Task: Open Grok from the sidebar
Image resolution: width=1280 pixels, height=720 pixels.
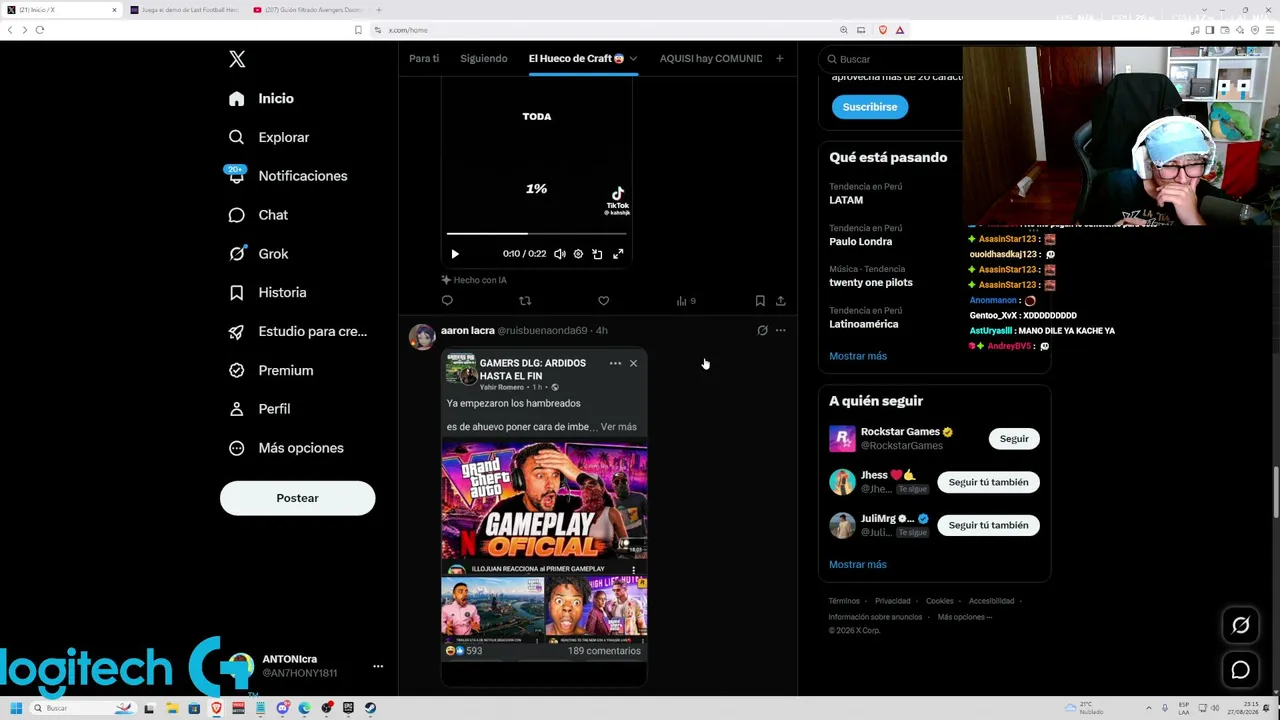Action: pyautogui.click(x=258, y=254)
